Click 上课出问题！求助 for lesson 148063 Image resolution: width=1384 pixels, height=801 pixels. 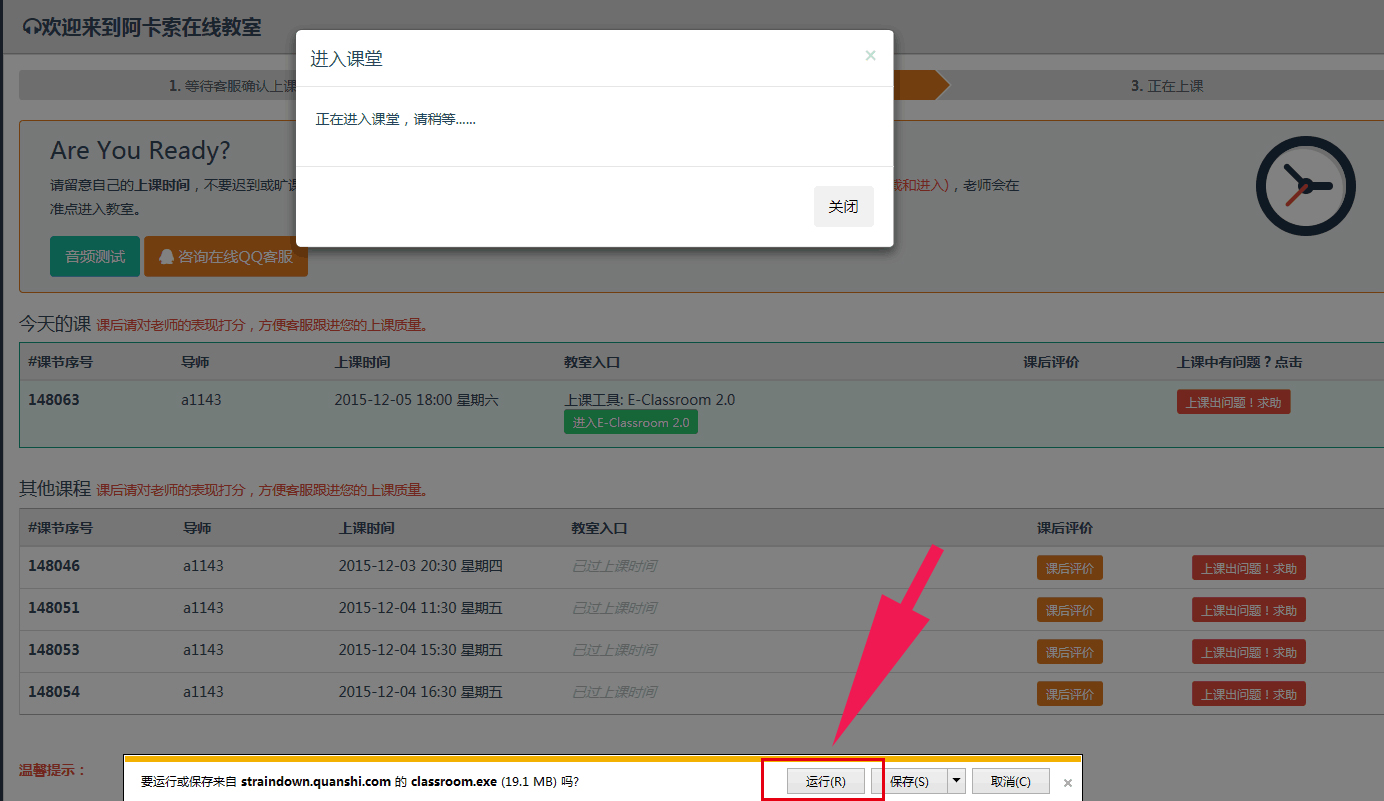coord(1233,402)
